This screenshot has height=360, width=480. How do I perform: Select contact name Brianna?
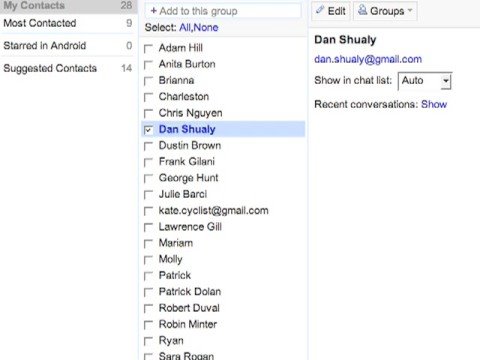[176, 80]
